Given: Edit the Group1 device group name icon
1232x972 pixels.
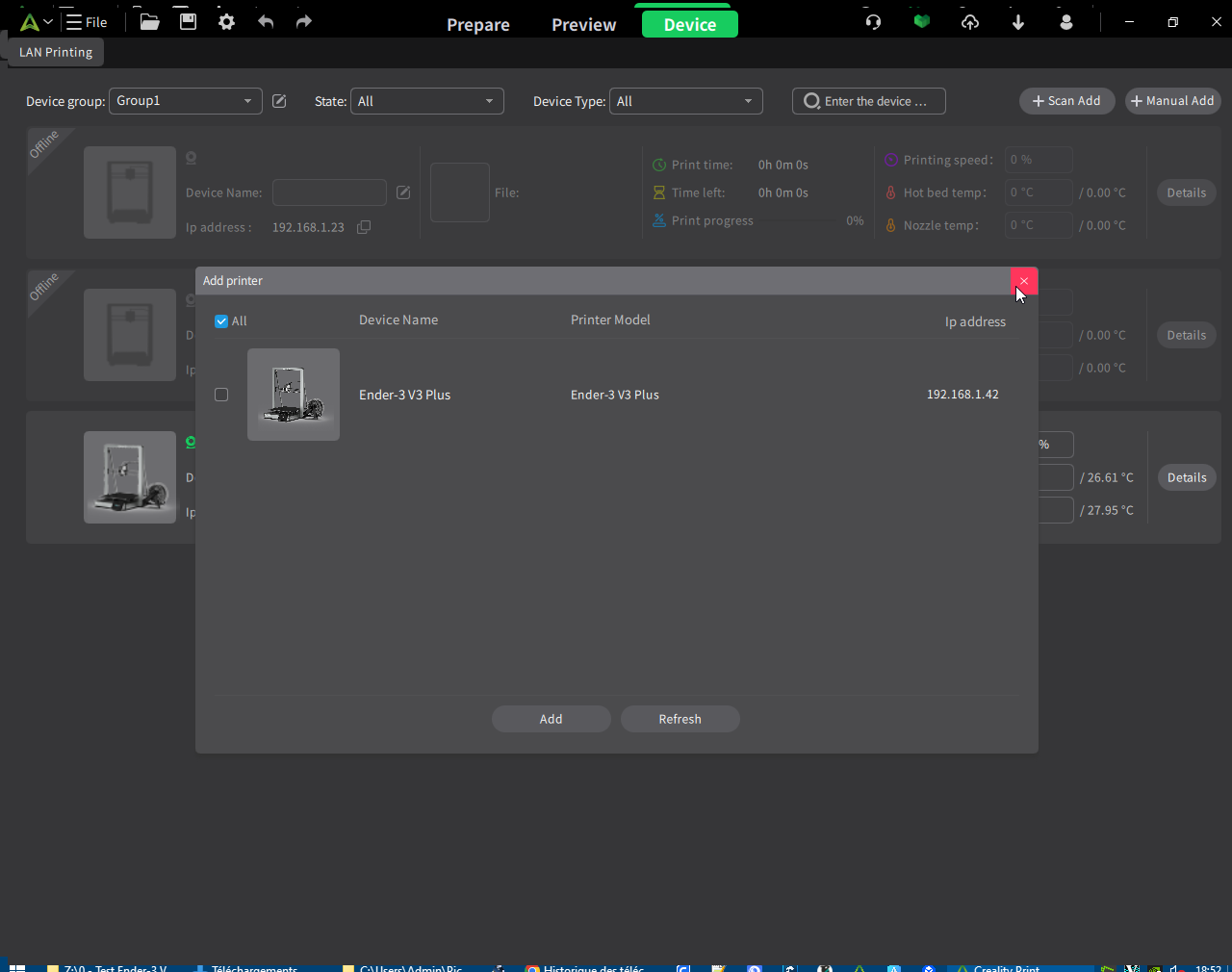Looking at the screenshot, I should pyautogui.click(x=279, y=101).
